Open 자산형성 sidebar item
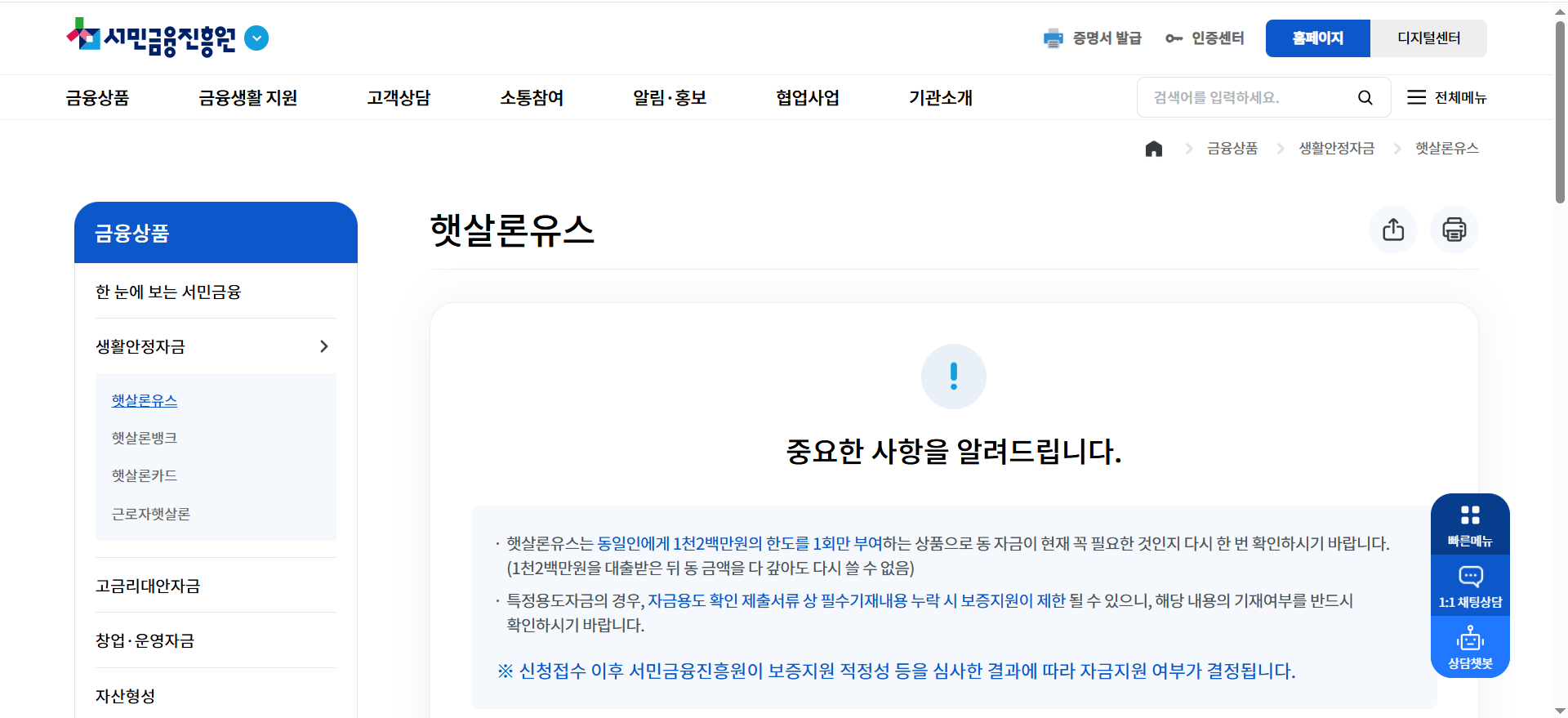 click(125, 696)
